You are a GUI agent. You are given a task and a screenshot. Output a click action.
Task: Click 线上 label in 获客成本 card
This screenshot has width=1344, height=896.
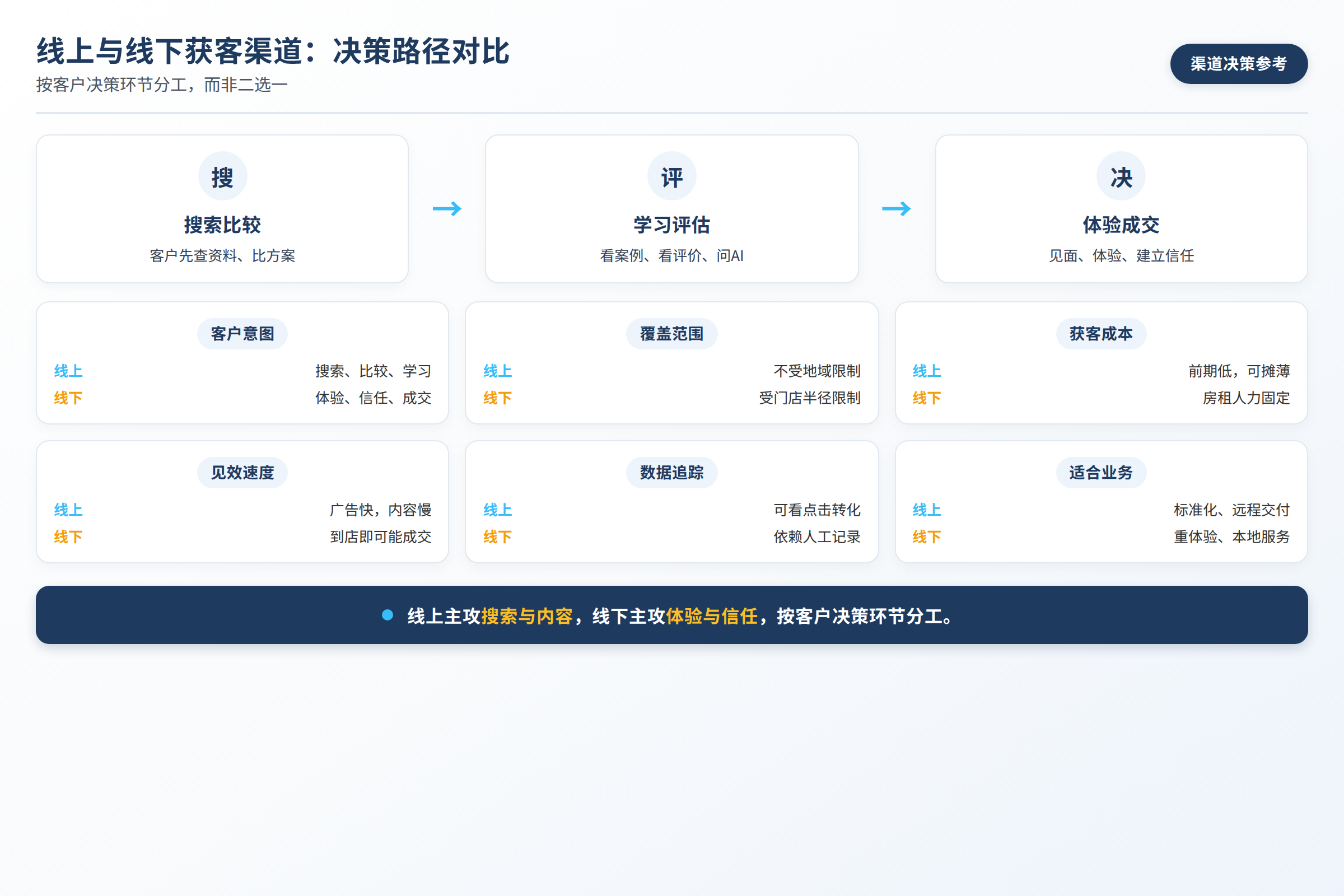tap(926, 371)
